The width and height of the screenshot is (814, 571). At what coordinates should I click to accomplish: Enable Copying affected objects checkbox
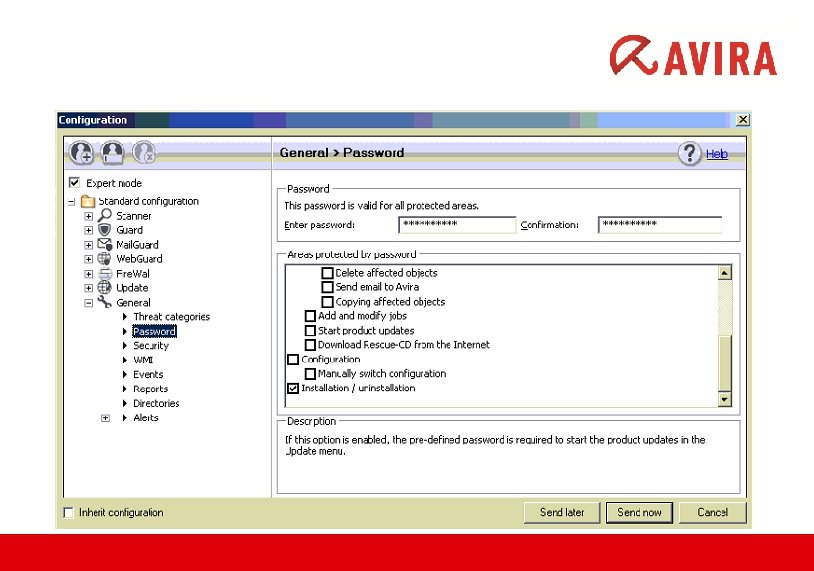[328, 302]
